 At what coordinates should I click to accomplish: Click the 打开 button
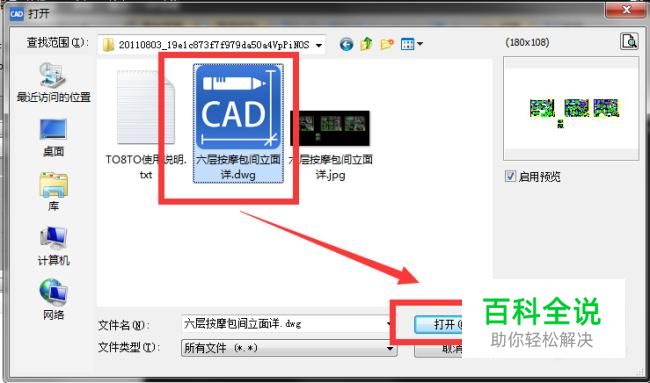[x=438, y=324]
